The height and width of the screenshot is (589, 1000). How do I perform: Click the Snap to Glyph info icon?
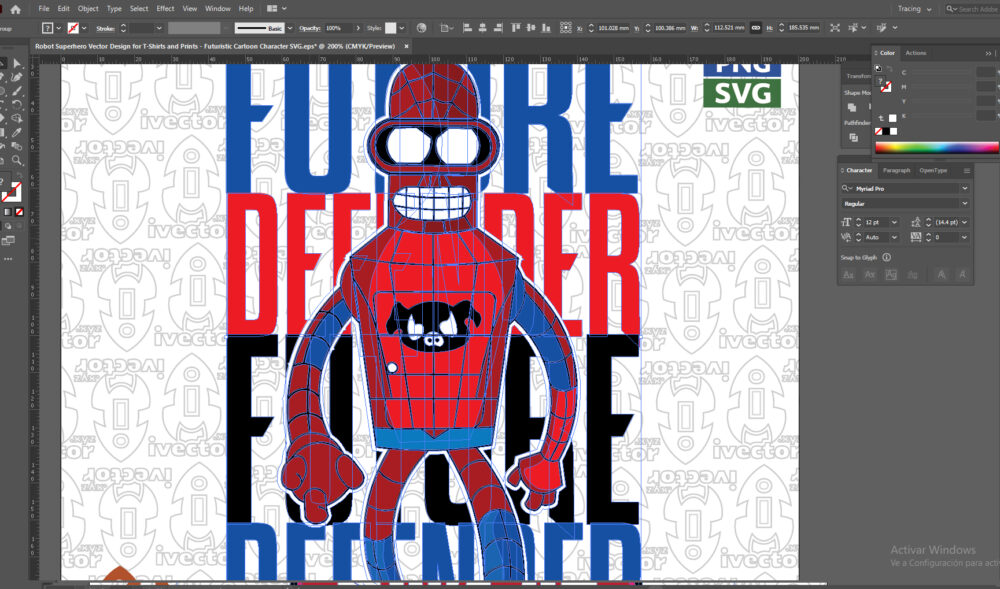tap(886, 258)
